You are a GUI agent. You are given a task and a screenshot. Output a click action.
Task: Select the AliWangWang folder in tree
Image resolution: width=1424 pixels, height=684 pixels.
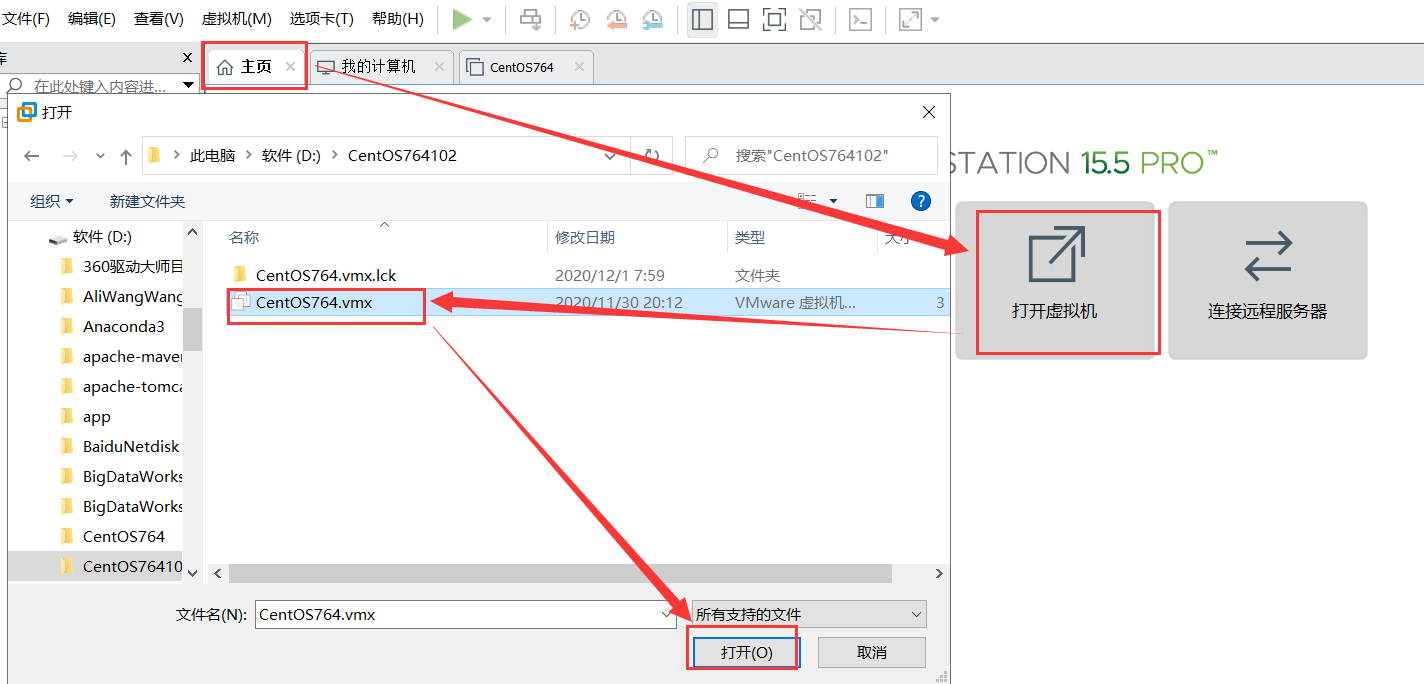133,296
